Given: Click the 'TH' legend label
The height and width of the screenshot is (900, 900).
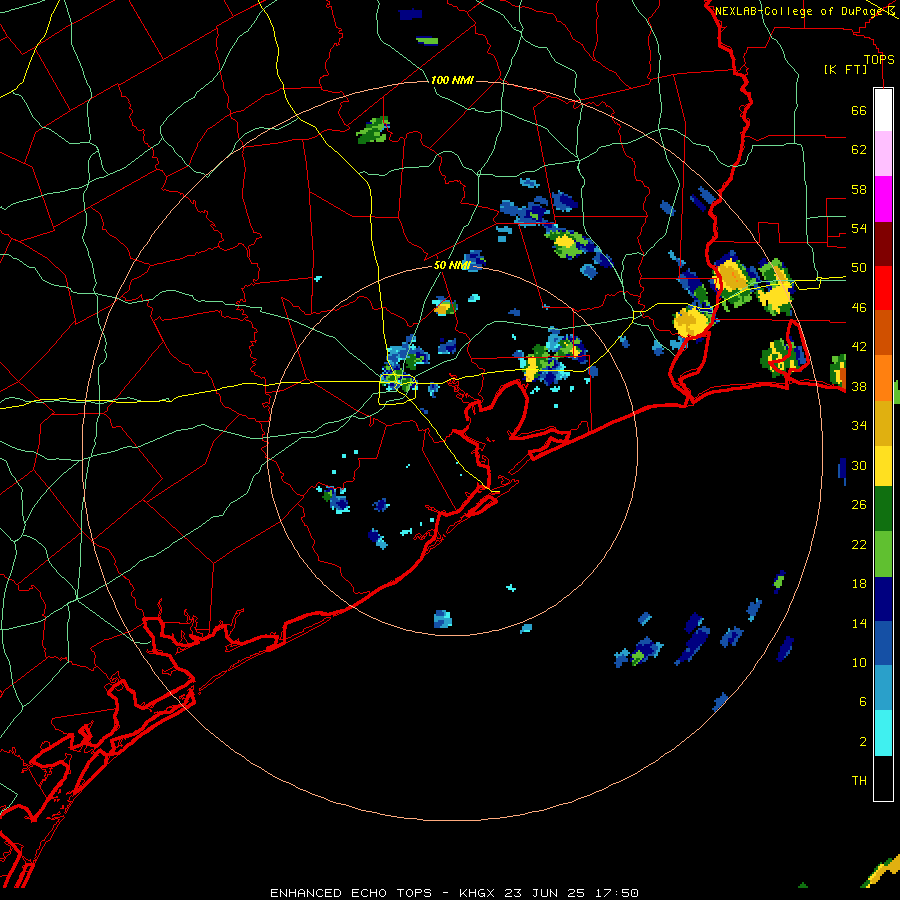Looking at the screenshot, I should pyautogui.click(x=859, y=781).
